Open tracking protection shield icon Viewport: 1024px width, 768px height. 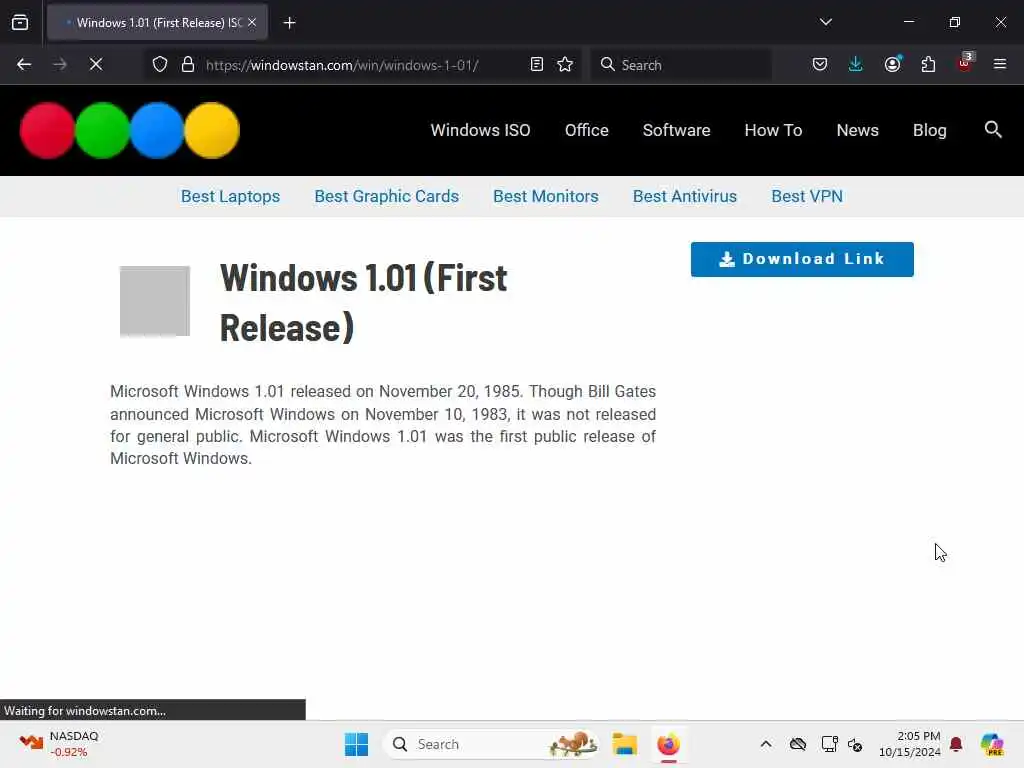coord(160,65)
